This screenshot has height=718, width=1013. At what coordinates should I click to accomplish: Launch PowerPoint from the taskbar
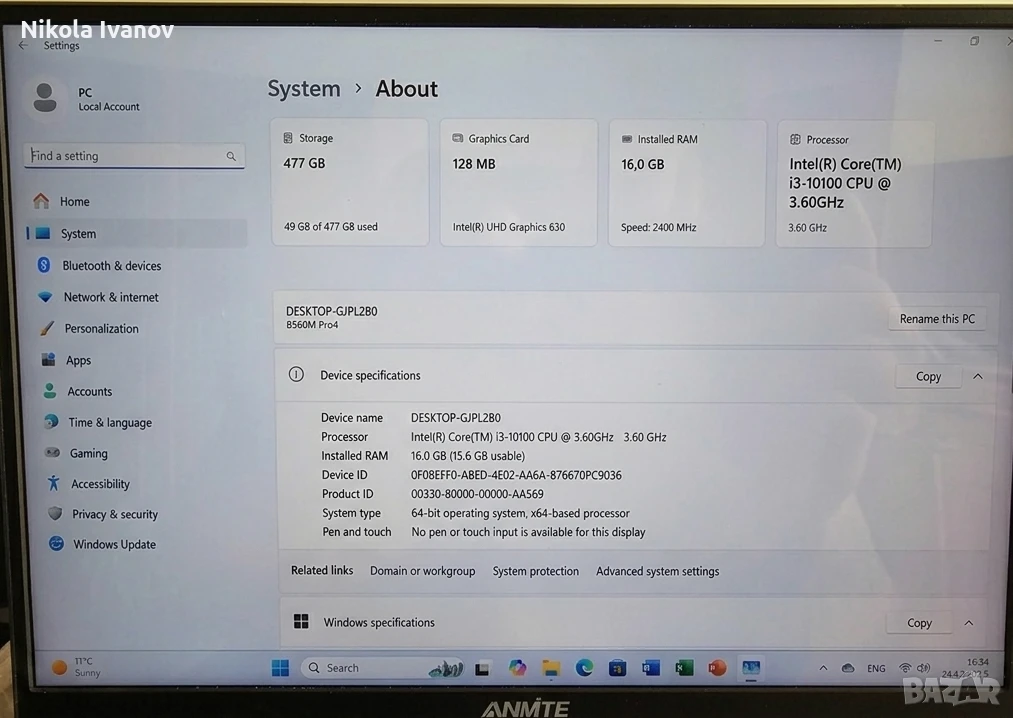717,668
